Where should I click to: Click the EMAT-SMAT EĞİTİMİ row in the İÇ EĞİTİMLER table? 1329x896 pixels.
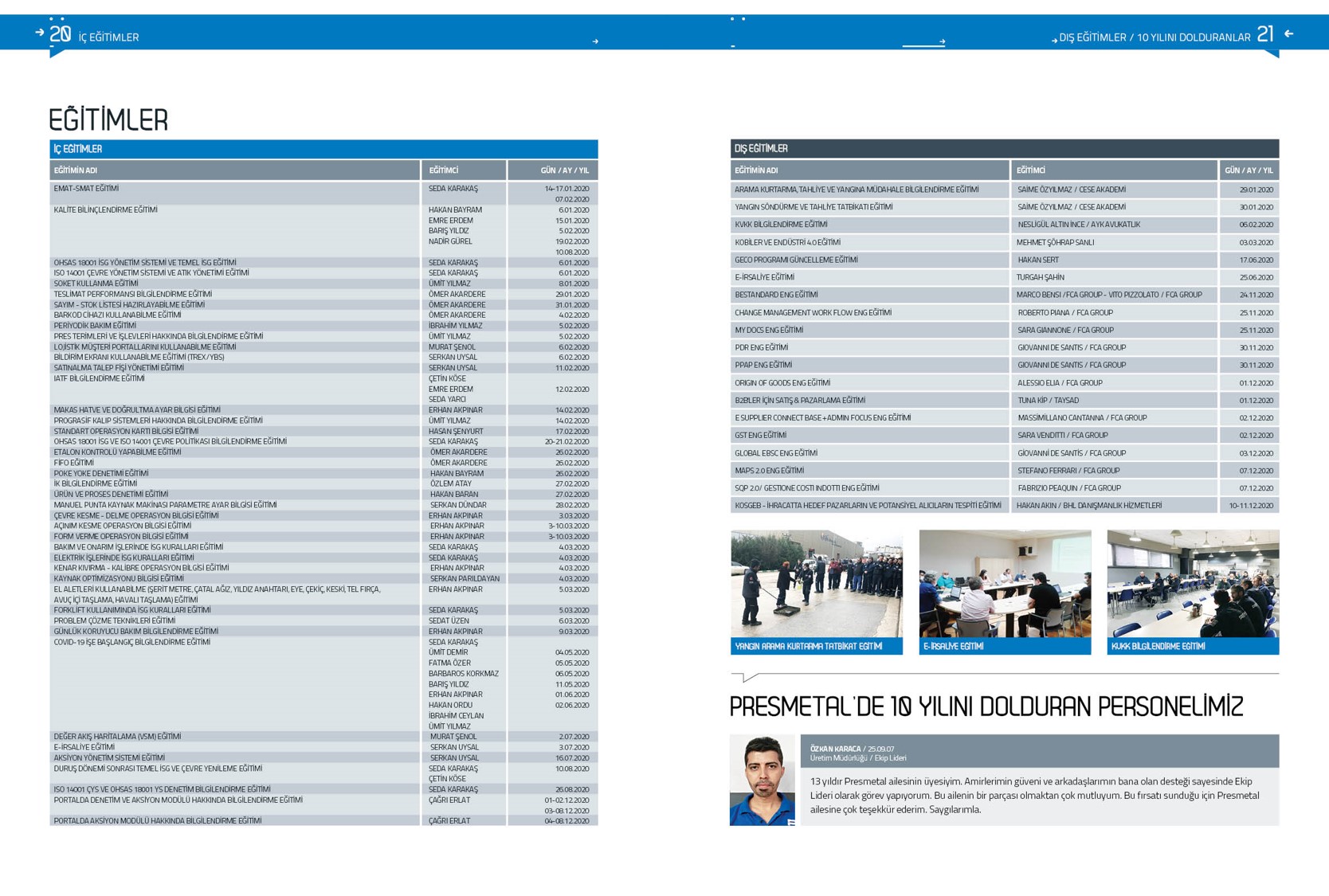pos(86,189)
